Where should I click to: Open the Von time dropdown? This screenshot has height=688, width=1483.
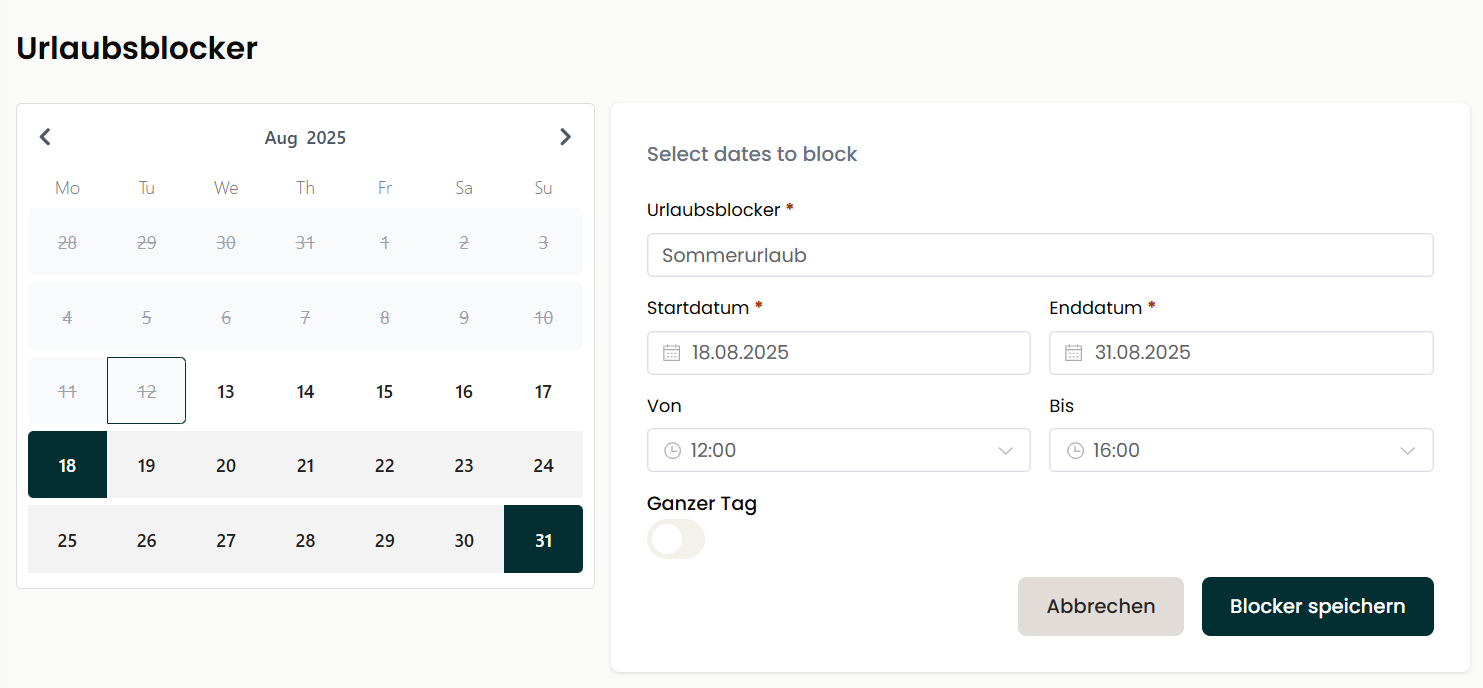click(x=839, y=450)
